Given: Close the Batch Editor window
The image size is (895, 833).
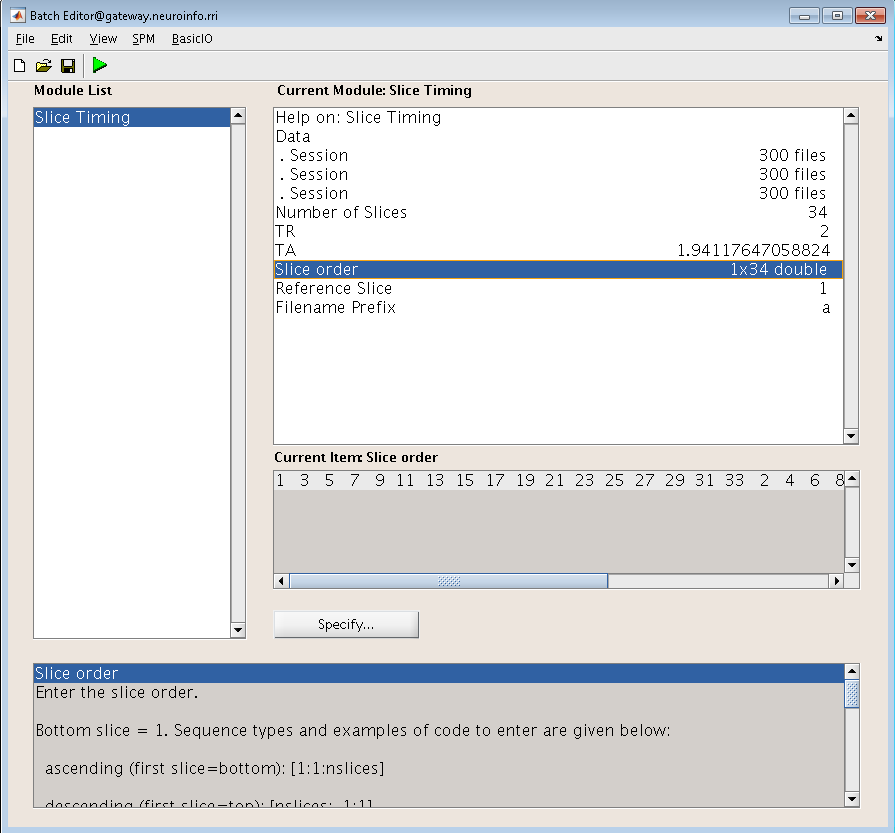Looking at the screenshot, I should pyautogui.click(x=870, y=15).
